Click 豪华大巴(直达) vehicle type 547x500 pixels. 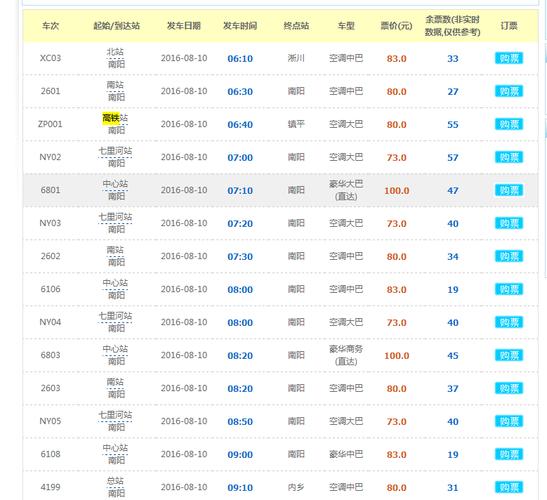click(x=346, y=190)
